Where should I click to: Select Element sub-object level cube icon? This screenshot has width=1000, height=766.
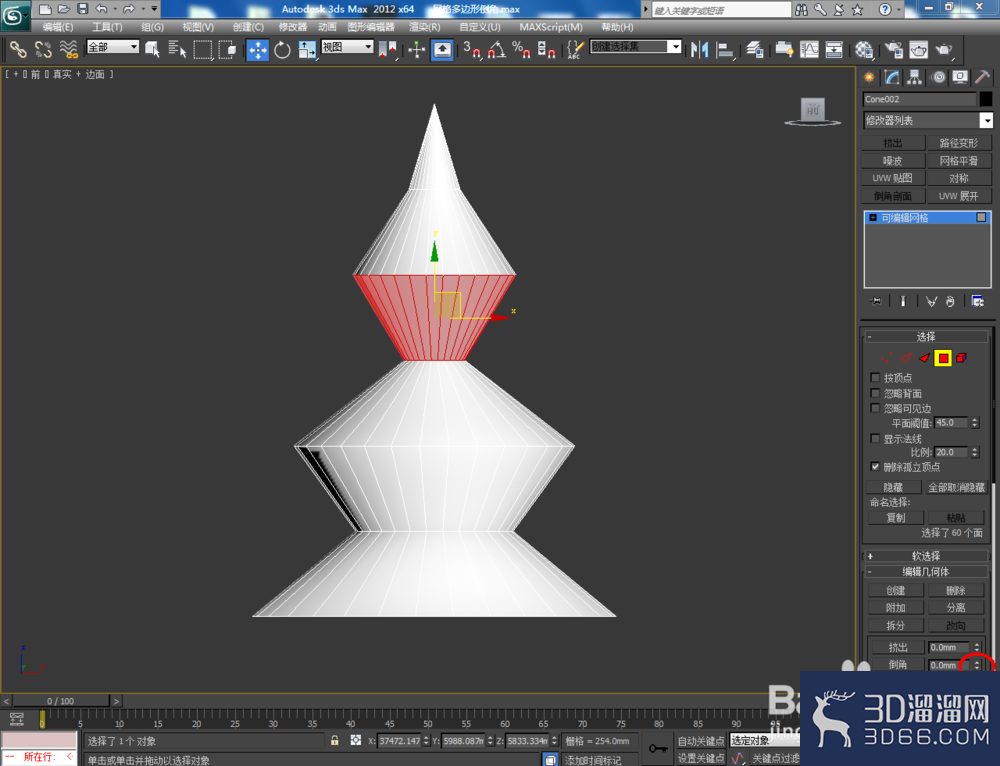tap(962, 358)
